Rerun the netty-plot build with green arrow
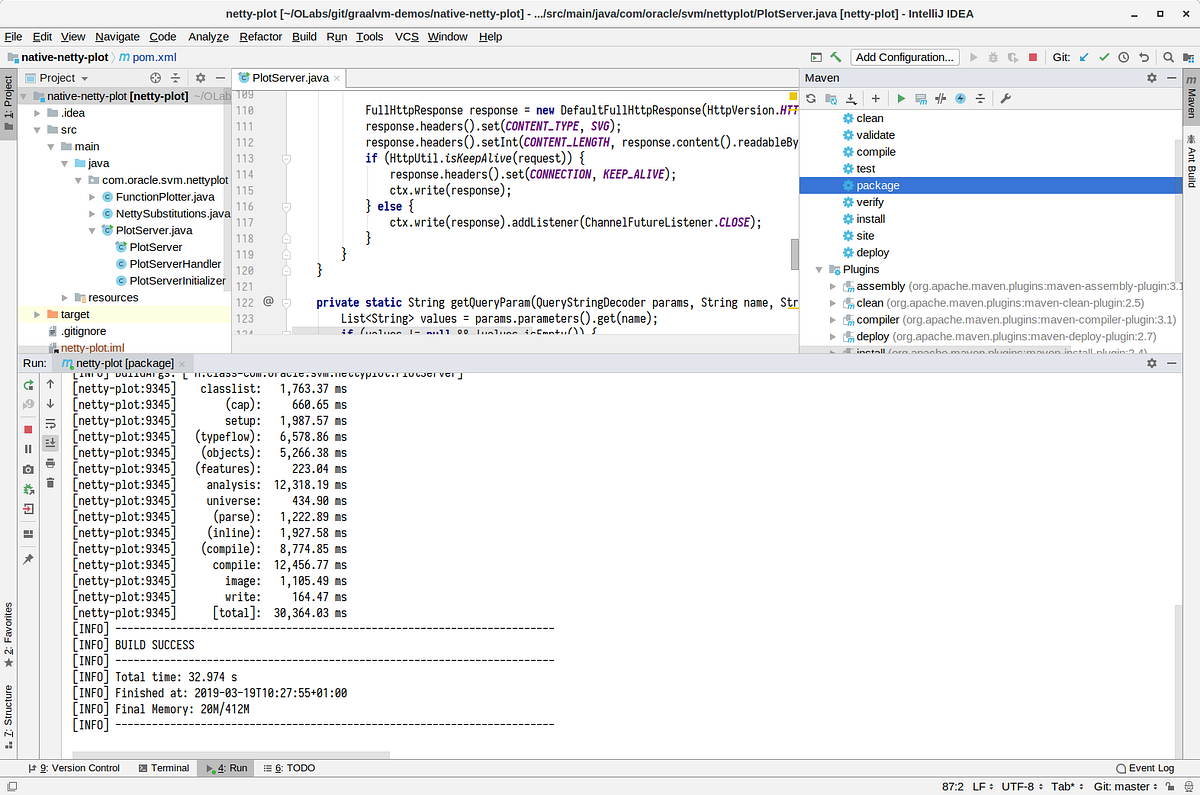The image size is (1200, 795). click(30, 385)
